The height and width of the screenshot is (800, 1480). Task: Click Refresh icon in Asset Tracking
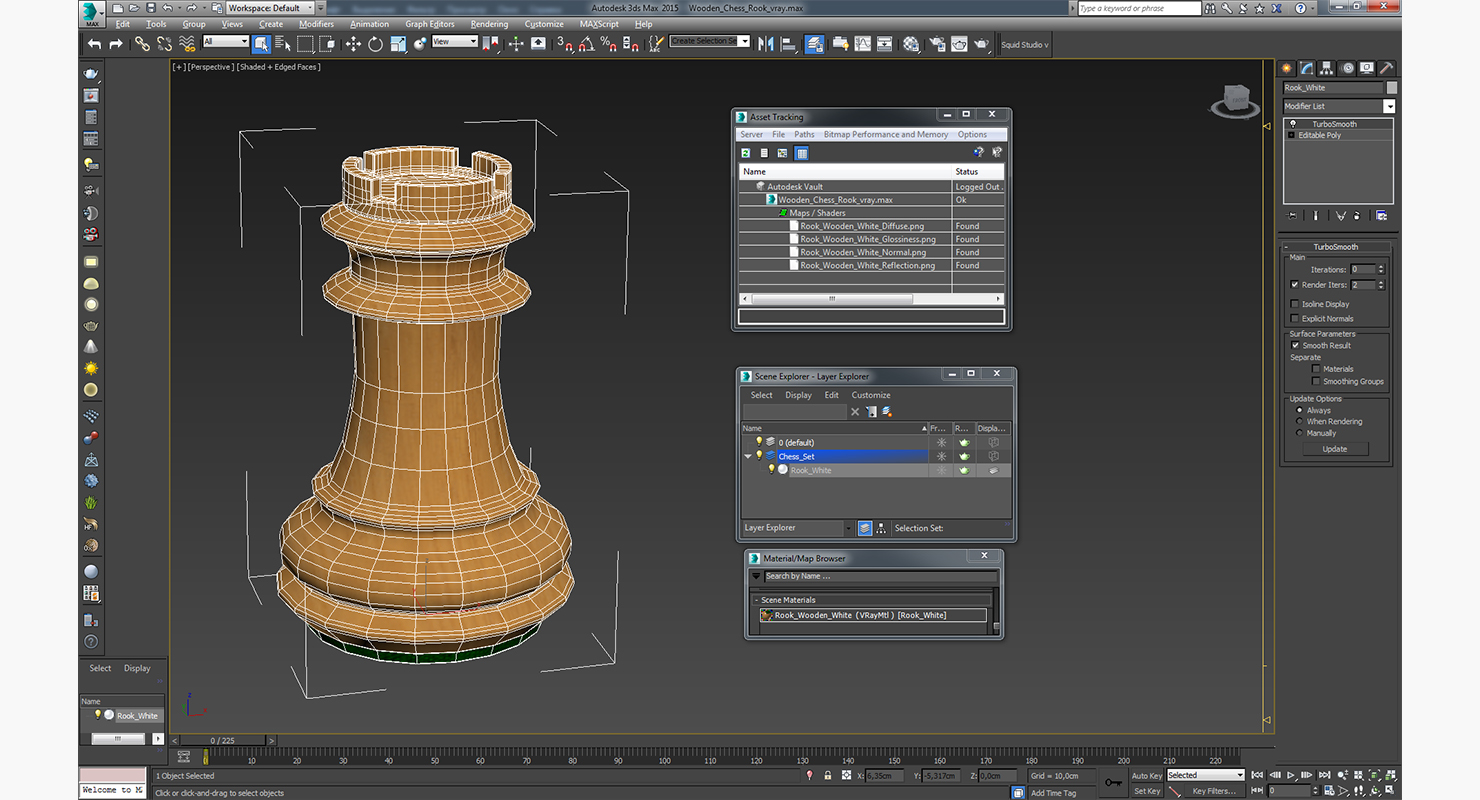click(x=746, y=153)
